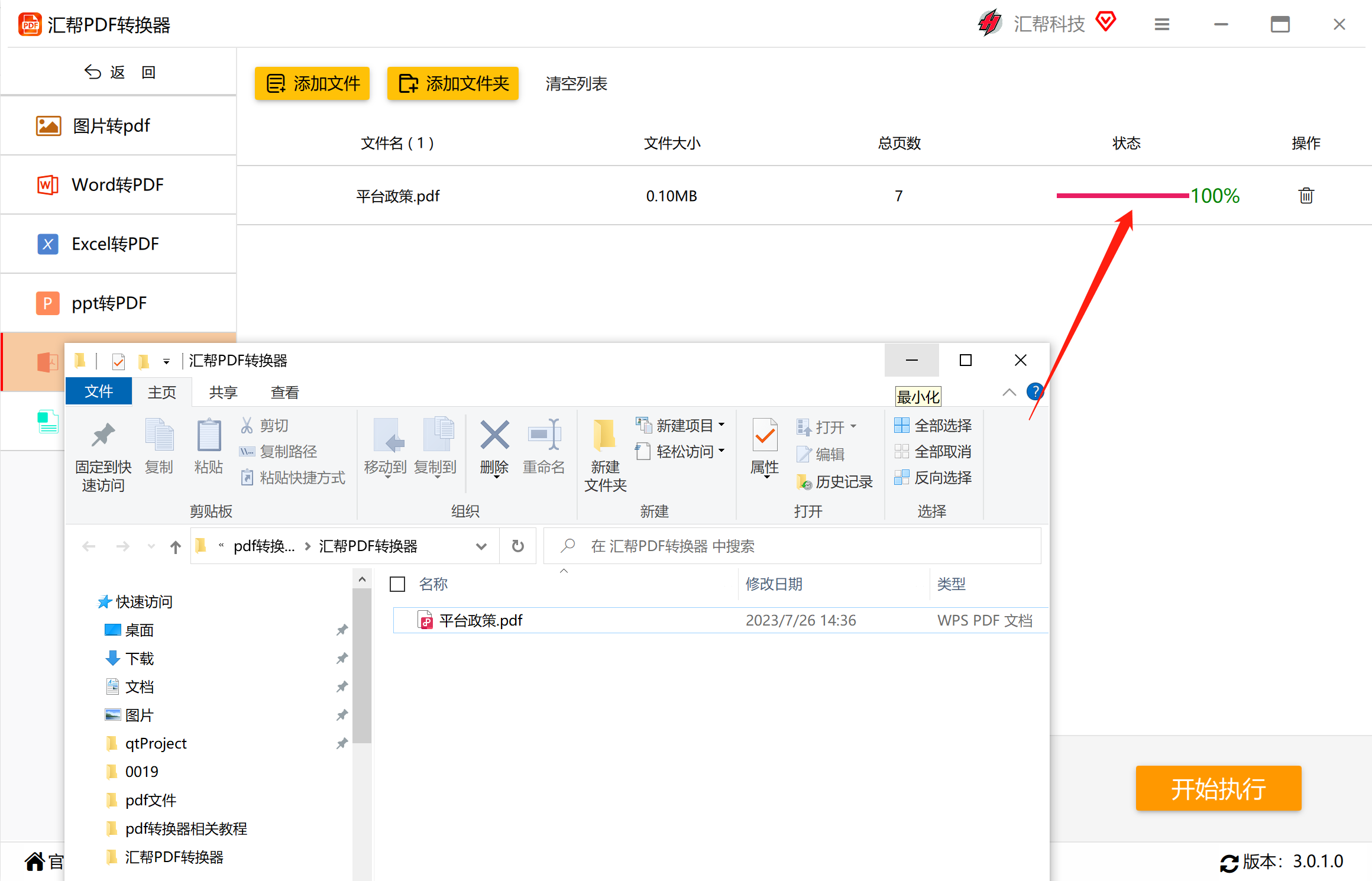This screenshot has width=1372, height=881.
Task: Expand the 移动到 dropdown
Action: coord(387,477)
